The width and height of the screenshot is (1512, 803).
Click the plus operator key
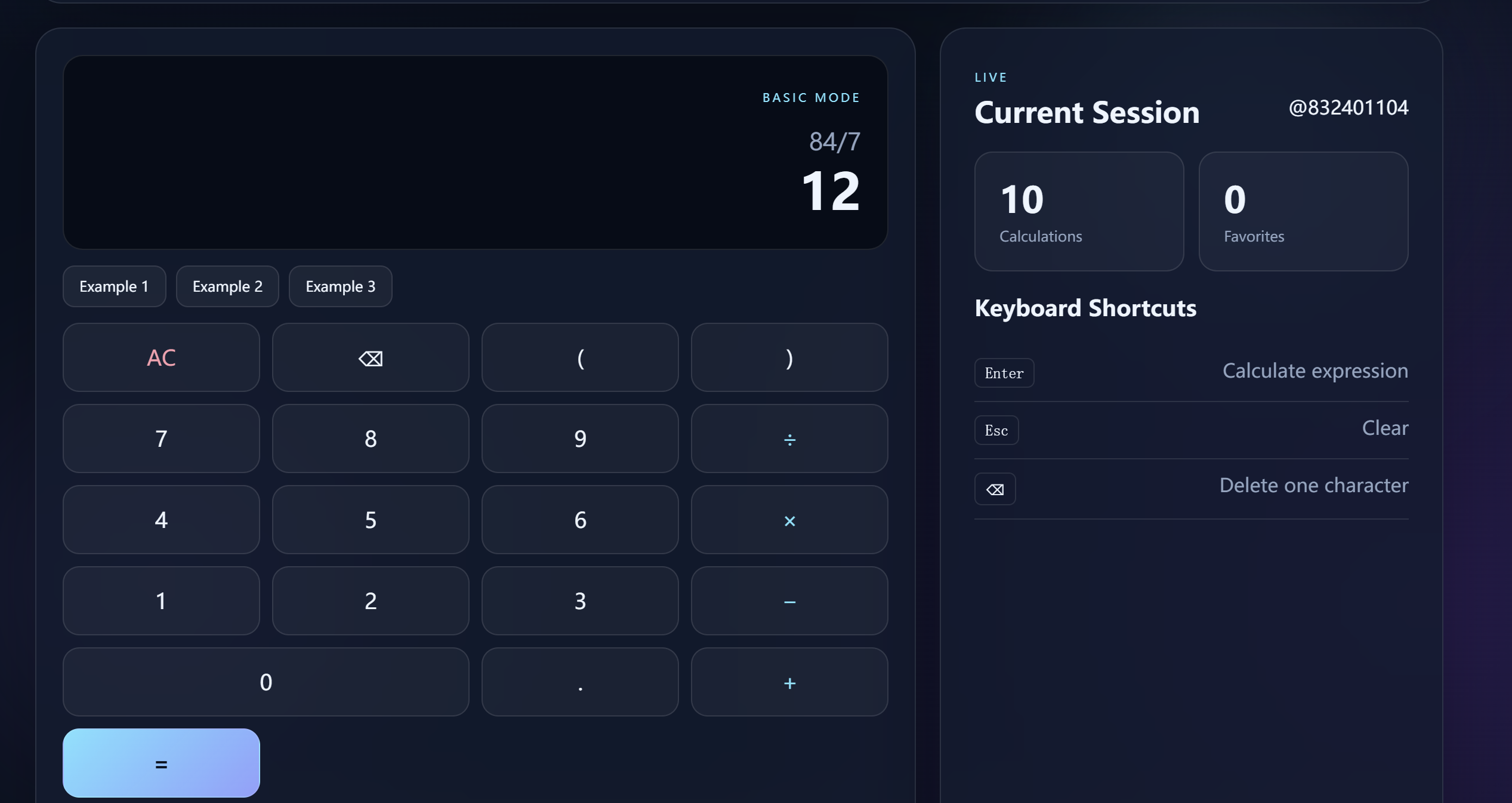[x=789, y=682]
